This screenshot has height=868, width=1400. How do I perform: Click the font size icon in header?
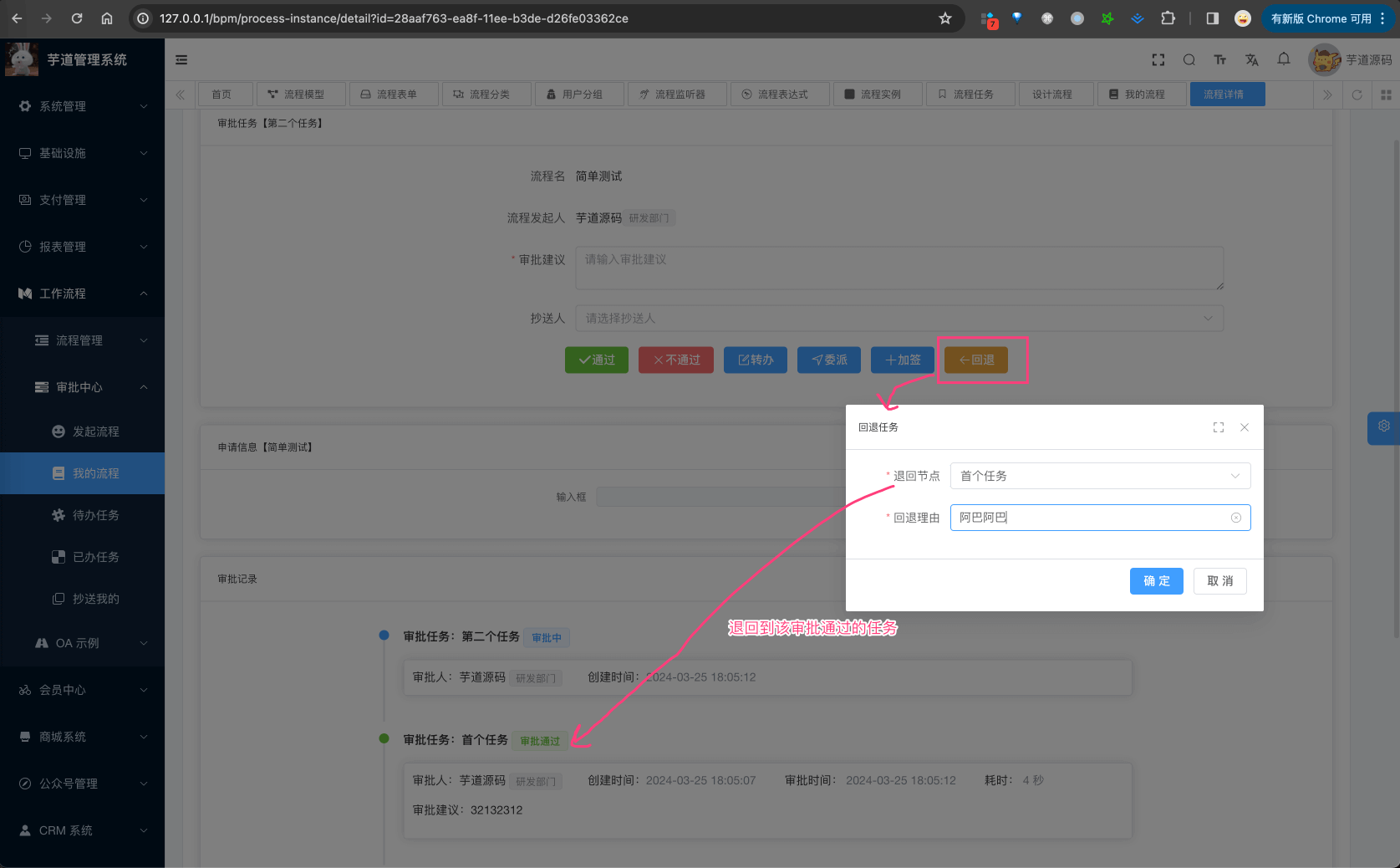1219,60
